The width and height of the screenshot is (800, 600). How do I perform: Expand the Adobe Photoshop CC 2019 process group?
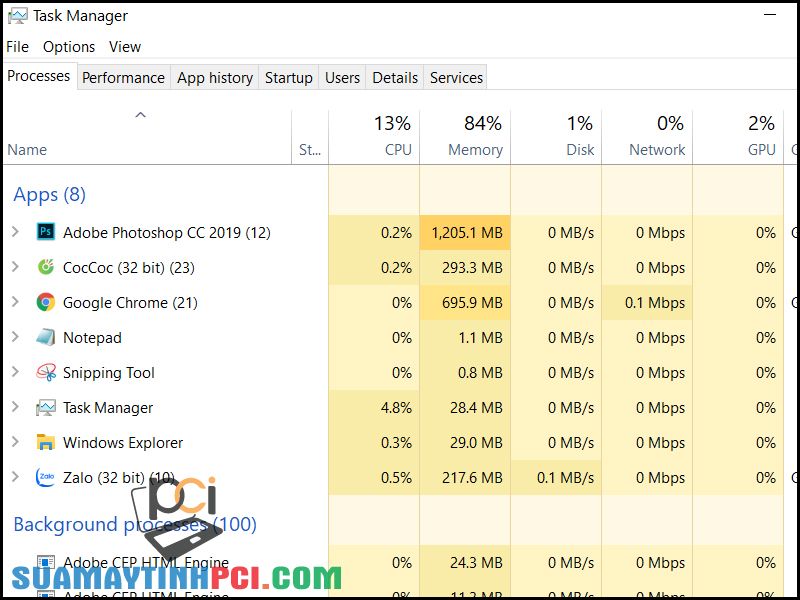point(15,232)
